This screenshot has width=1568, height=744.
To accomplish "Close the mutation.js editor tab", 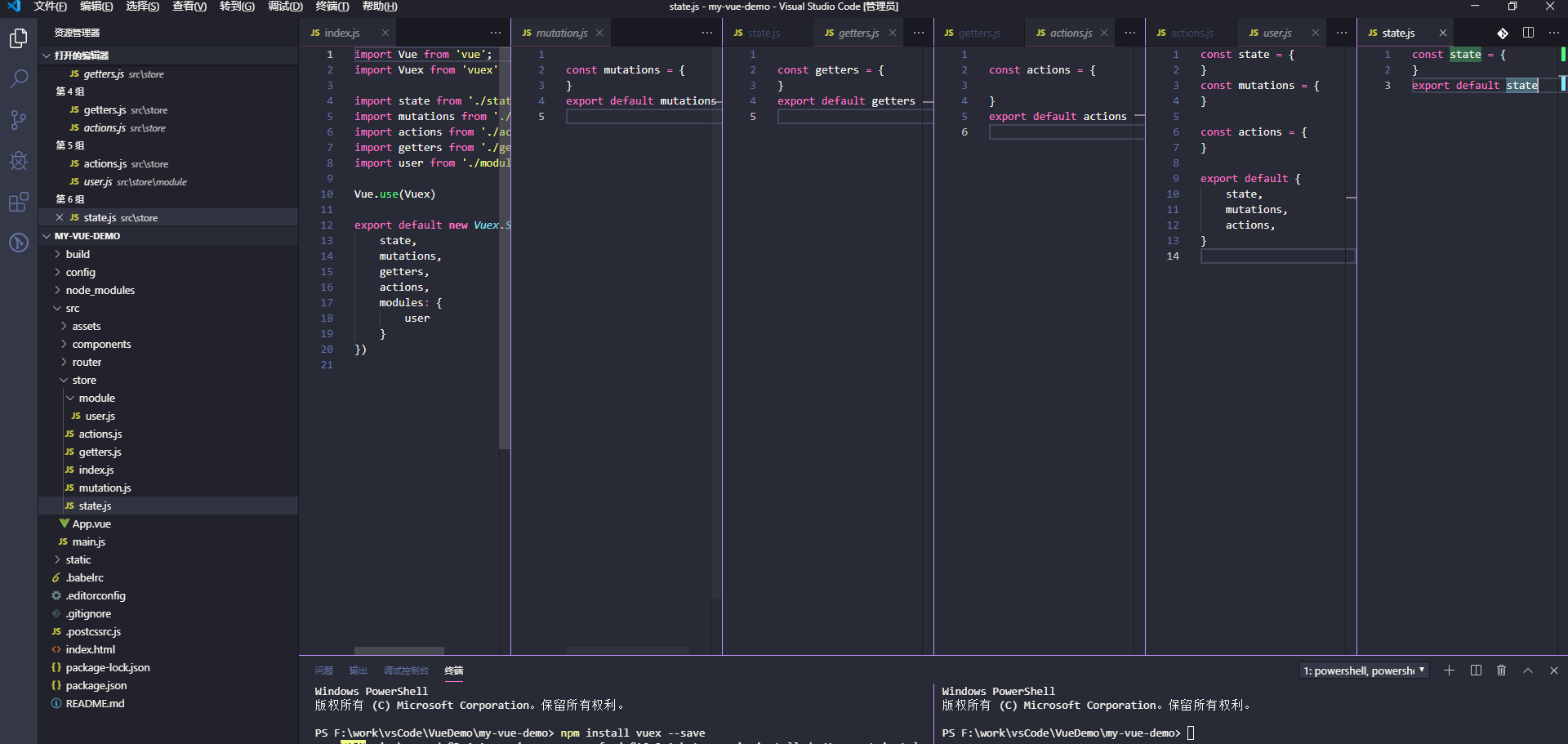I will pyautogui.click(x=599, y=33).
